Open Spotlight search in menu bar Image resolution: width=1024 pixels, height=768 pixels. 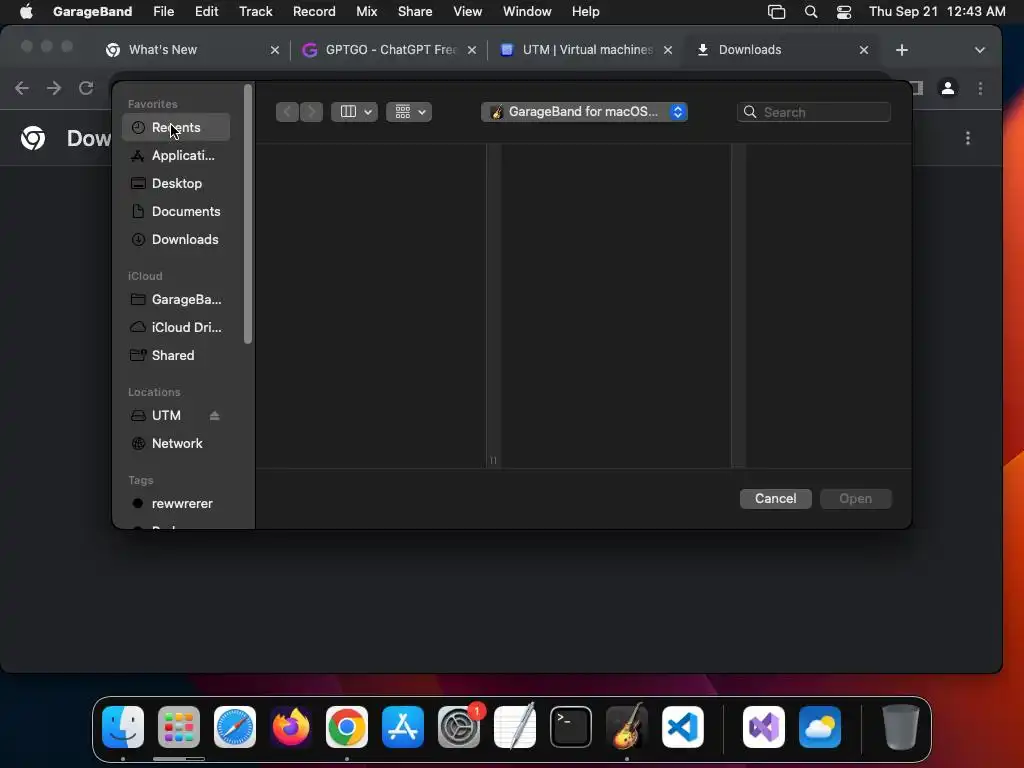pos(810,12)
